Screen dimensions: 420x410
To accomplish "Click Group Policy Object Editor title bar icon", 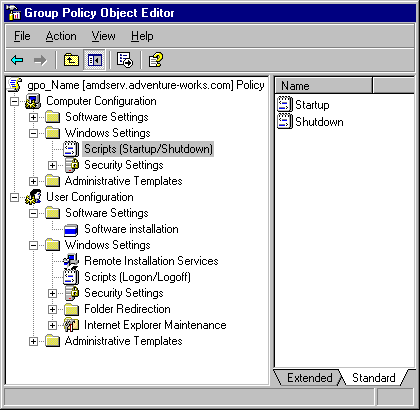I will click(14, 13).
